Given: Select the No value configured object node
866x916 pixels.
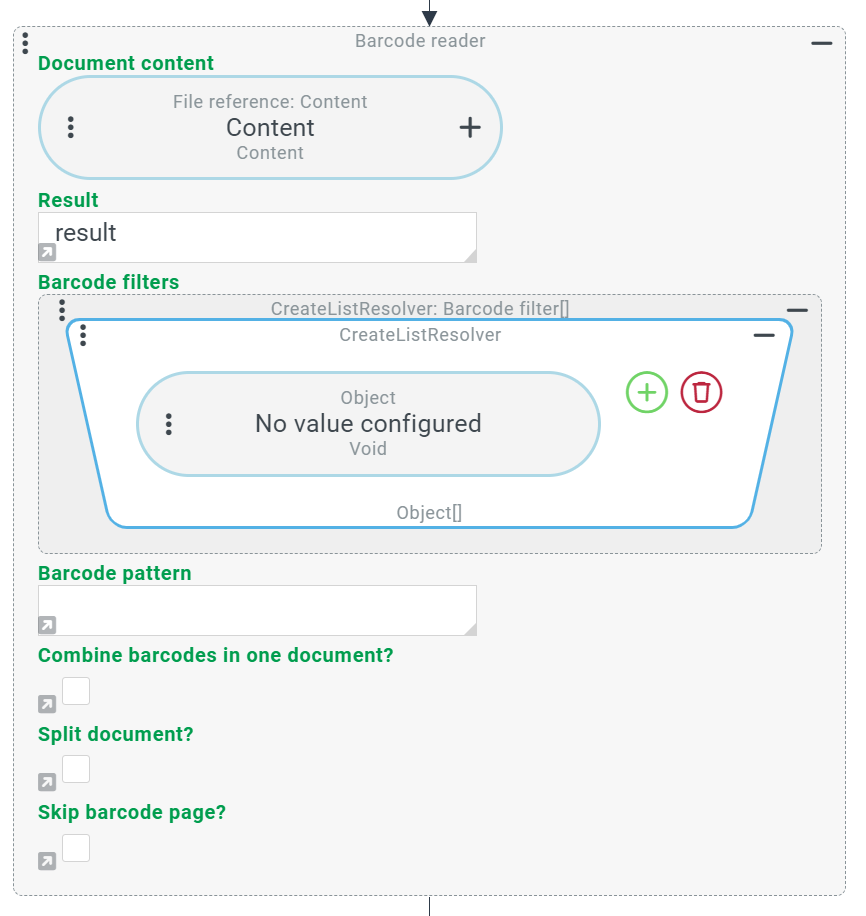Looking at the screenshot, I should tap(368, 424).
